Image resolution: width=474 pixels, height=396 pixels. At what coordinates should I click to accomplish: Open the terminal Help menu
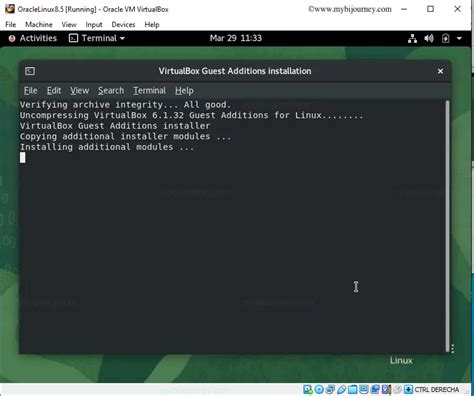pyautogui.click(x=184, y=90)
